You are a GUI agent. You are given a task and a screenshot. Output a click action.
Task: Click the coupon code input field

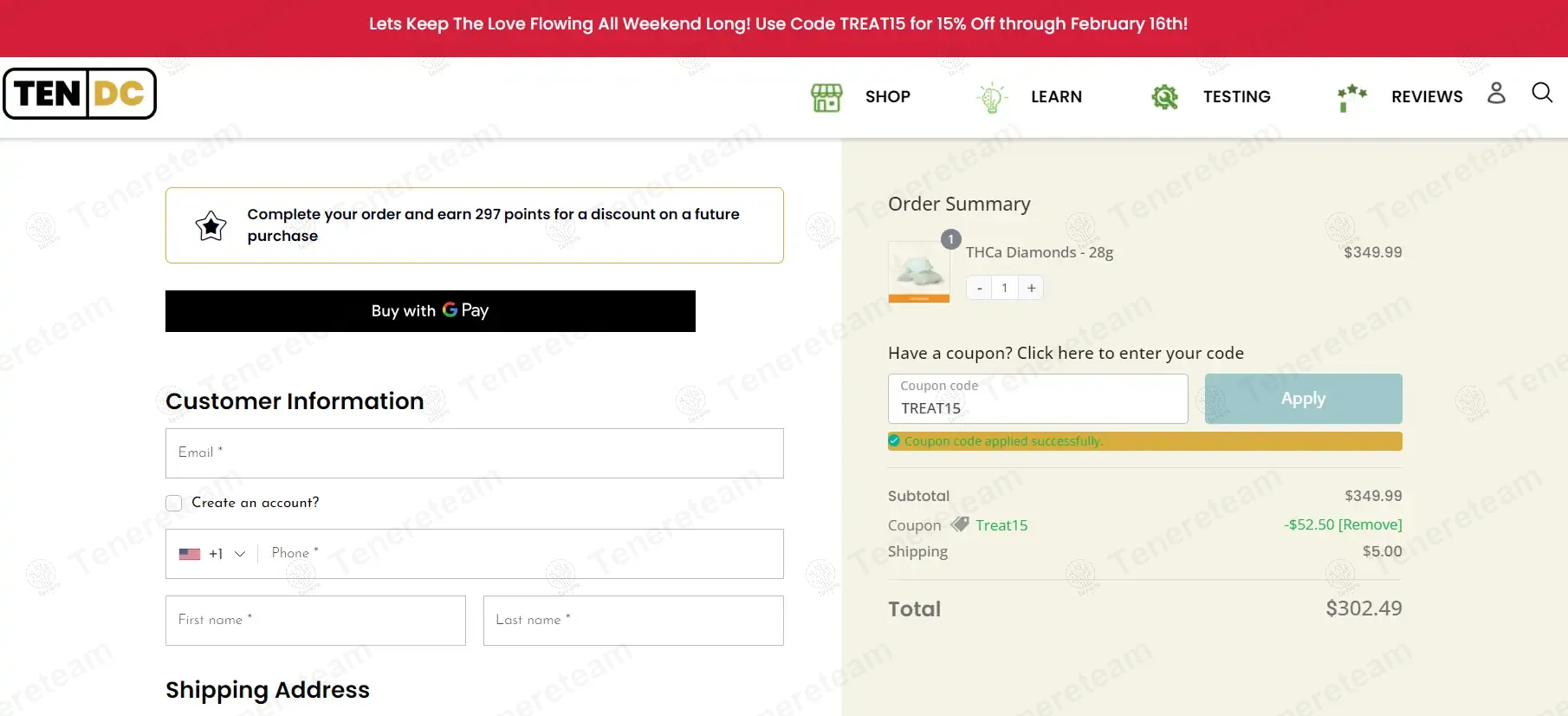[x=1038, y=399]
